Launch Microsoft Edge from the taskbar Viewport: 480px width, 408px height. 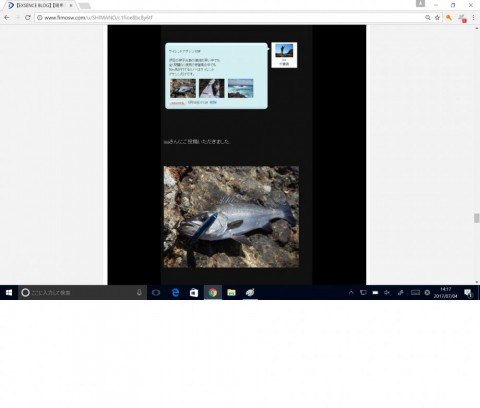pyautogui.click(x=175, y=293)
